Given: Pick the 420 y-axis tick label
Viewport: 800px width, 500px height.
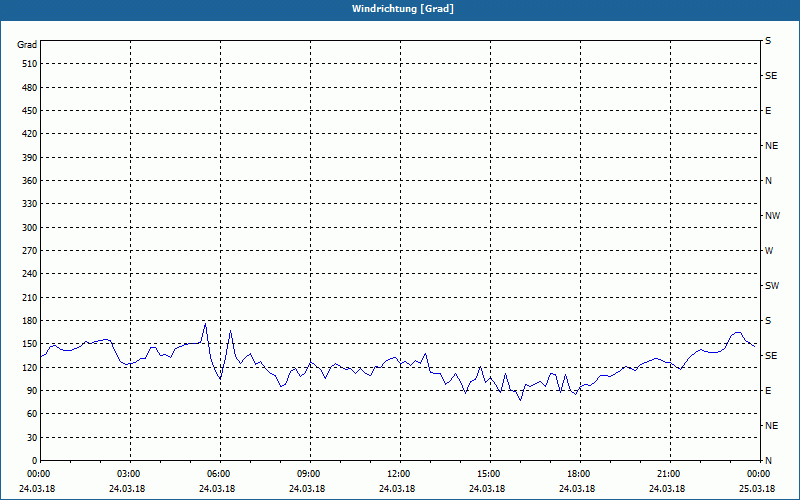Looking at the screenshot, I should (30, 134).
